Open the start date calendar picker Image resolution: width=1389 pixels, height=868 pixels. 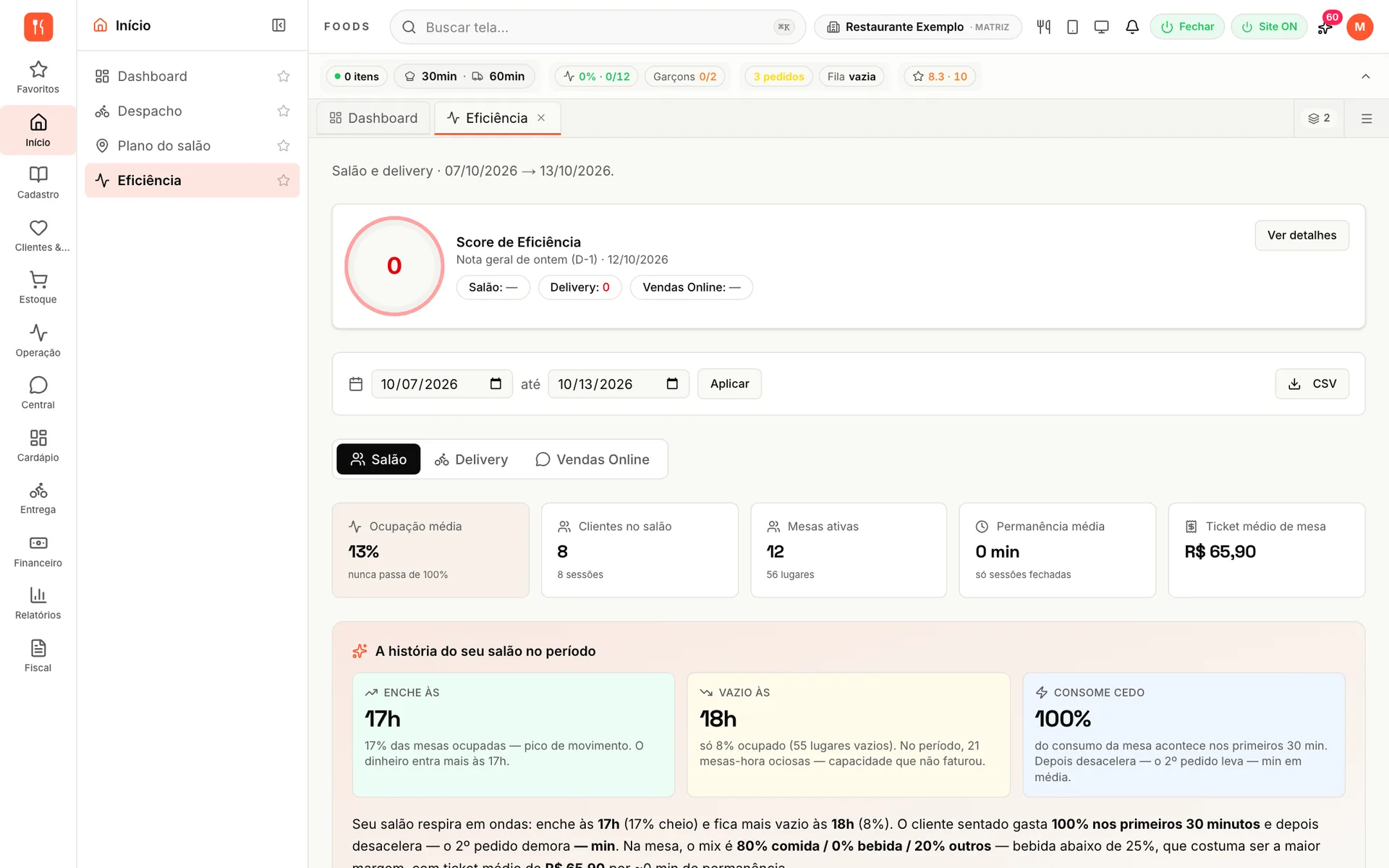tap(496, 384)
